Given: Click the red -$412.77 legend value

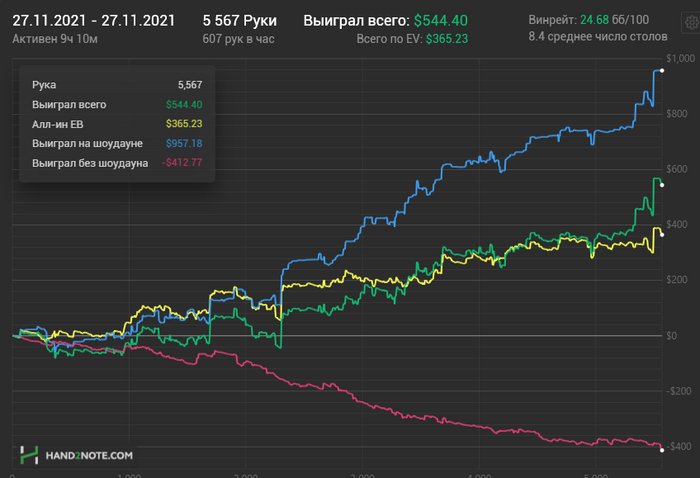Looking at the screenshot, I should click(x=182, y=162).
